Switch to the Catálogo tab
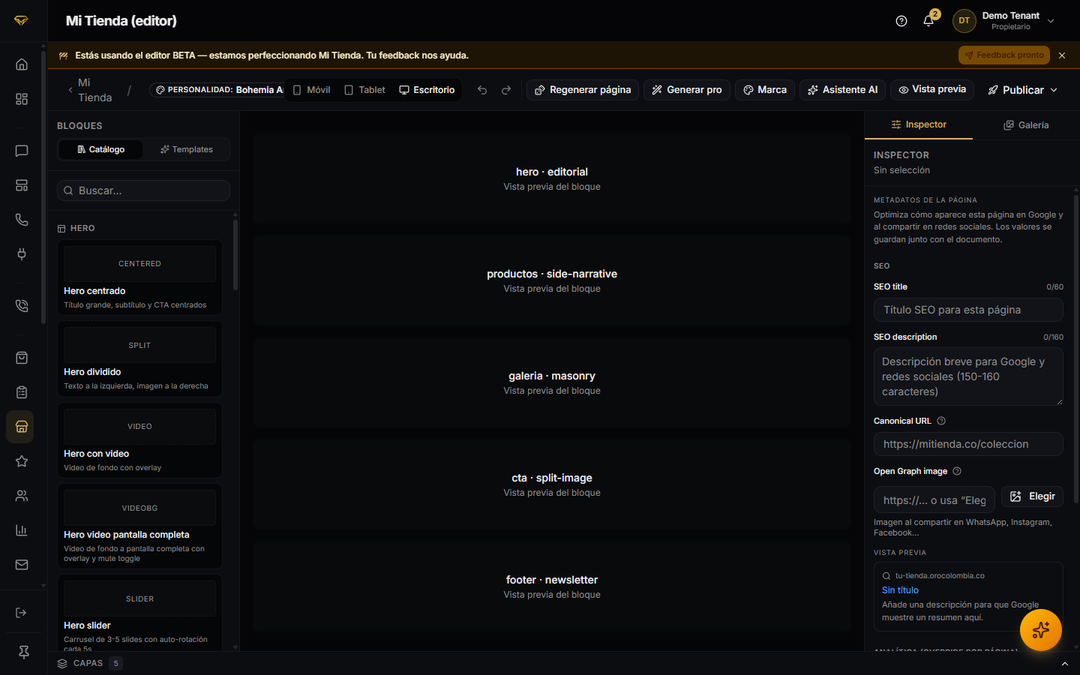Screen dimensions: 1080x675 point(101,149)
